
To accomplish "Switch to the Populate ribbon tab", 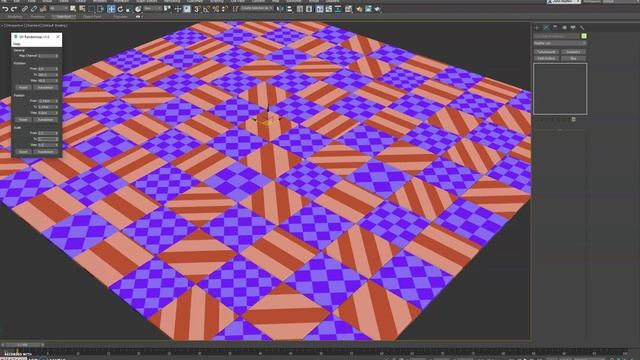I will pos(120,17).
